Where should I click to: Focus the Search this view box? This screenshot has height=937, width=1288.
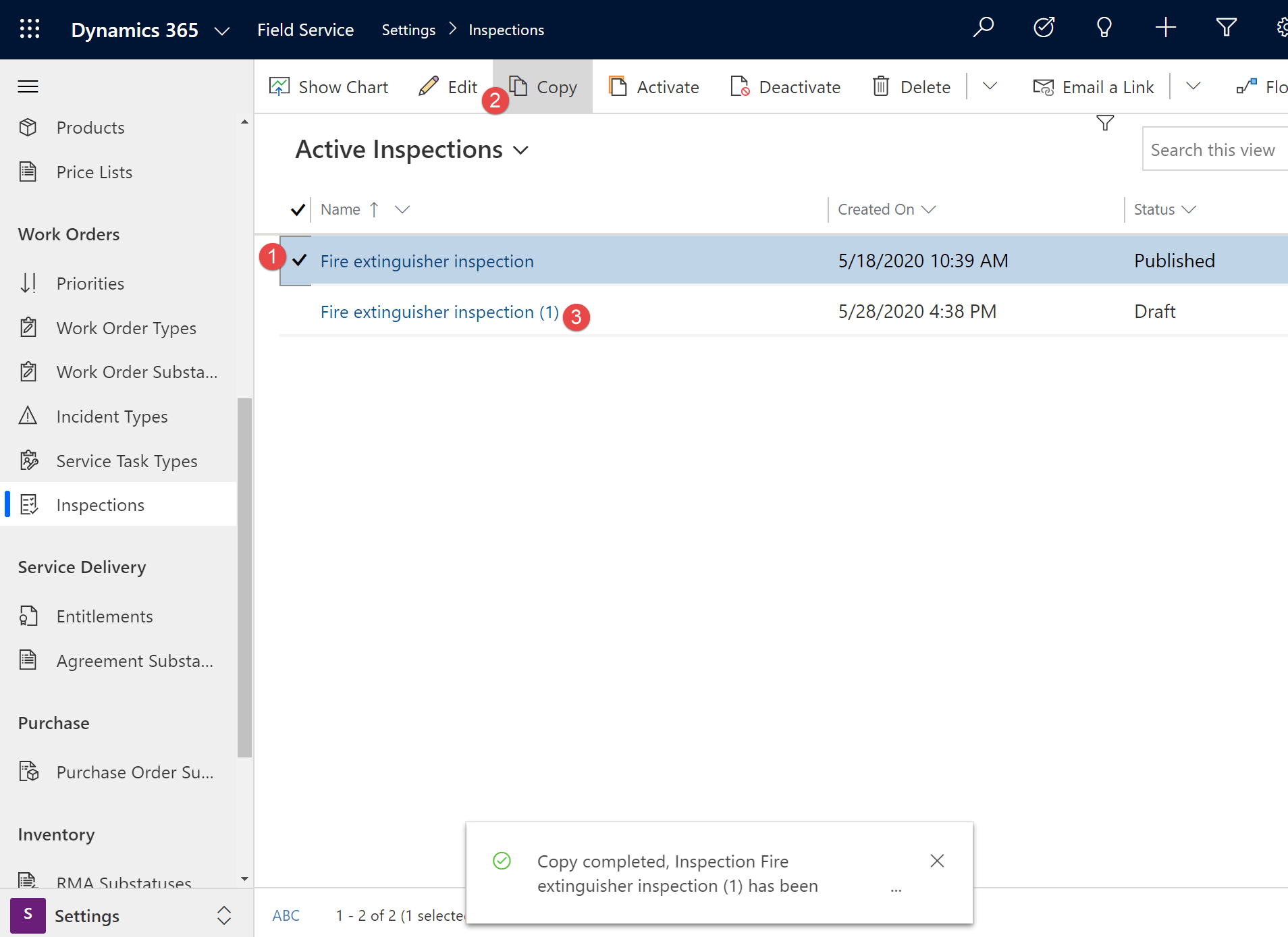tap(1214, 149)
